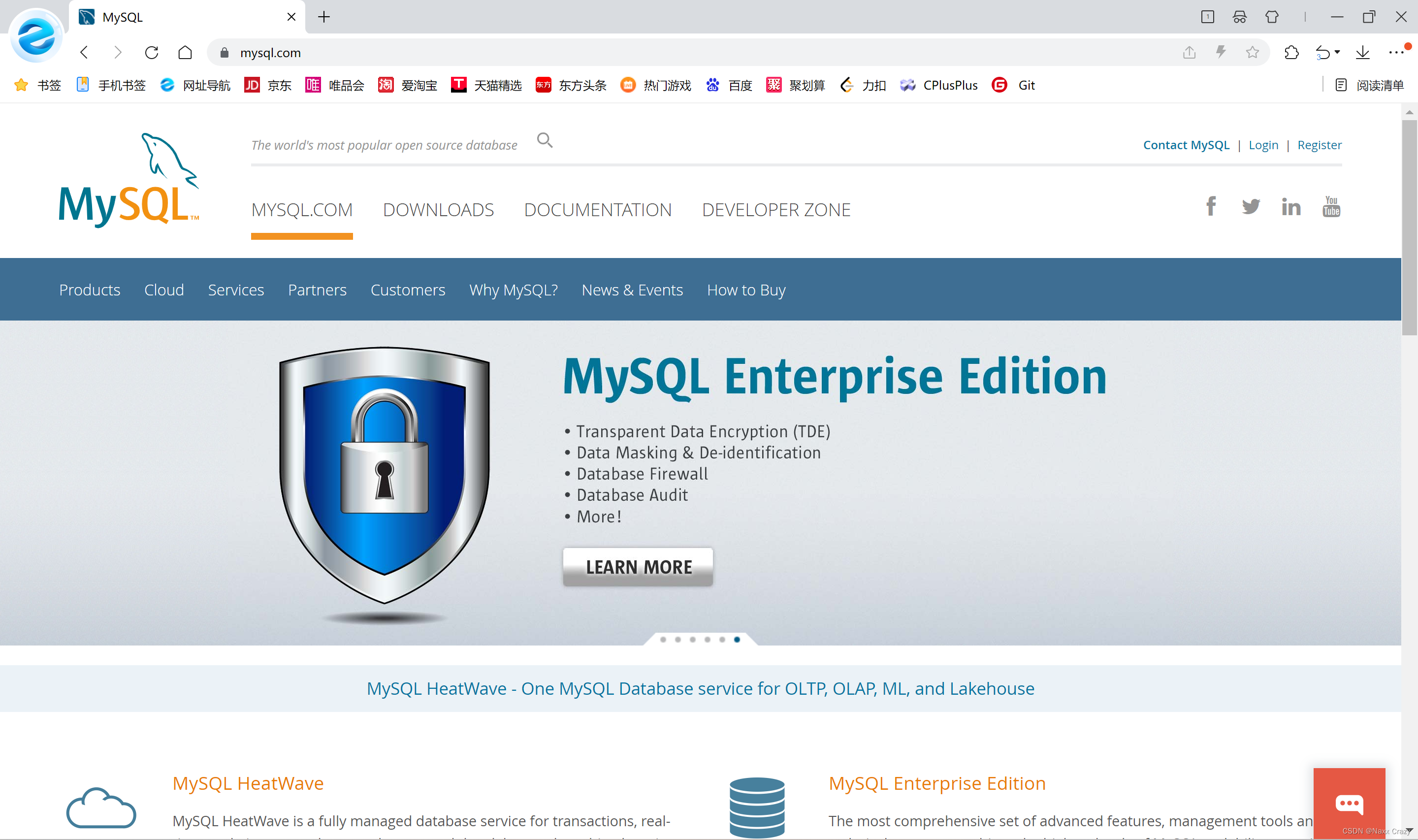This screenshot has width=1418, height=840.
Task: Click the search magnifier icon
Action: pos(545,140)
